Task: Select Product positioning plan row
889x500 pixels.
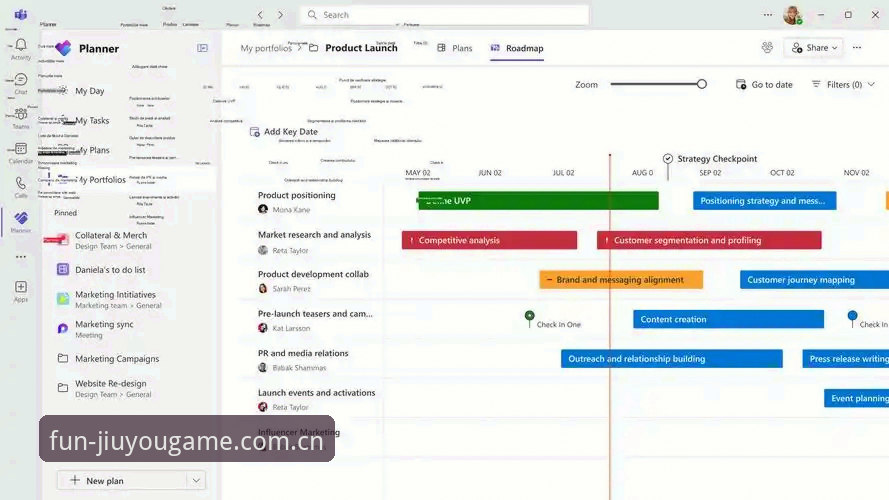Action: 297,195
